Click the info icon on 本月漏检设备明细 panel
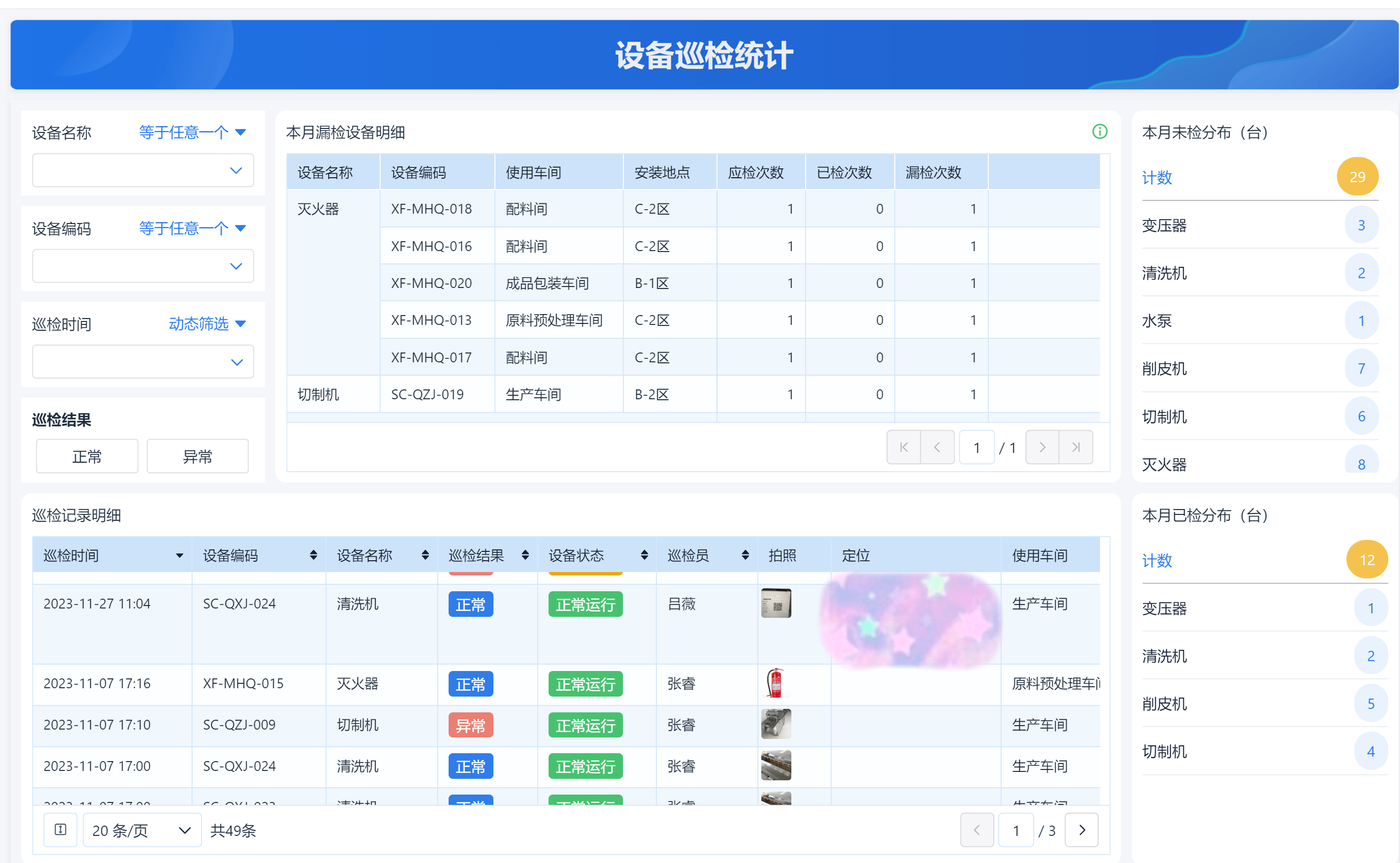The height and width of the screenshot is (863, 1400). click(x=1099, y=132)
